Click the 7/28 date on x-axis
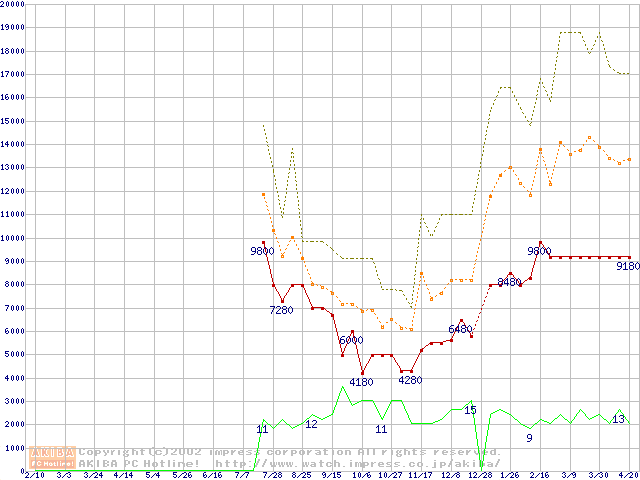 coord(272,475)
